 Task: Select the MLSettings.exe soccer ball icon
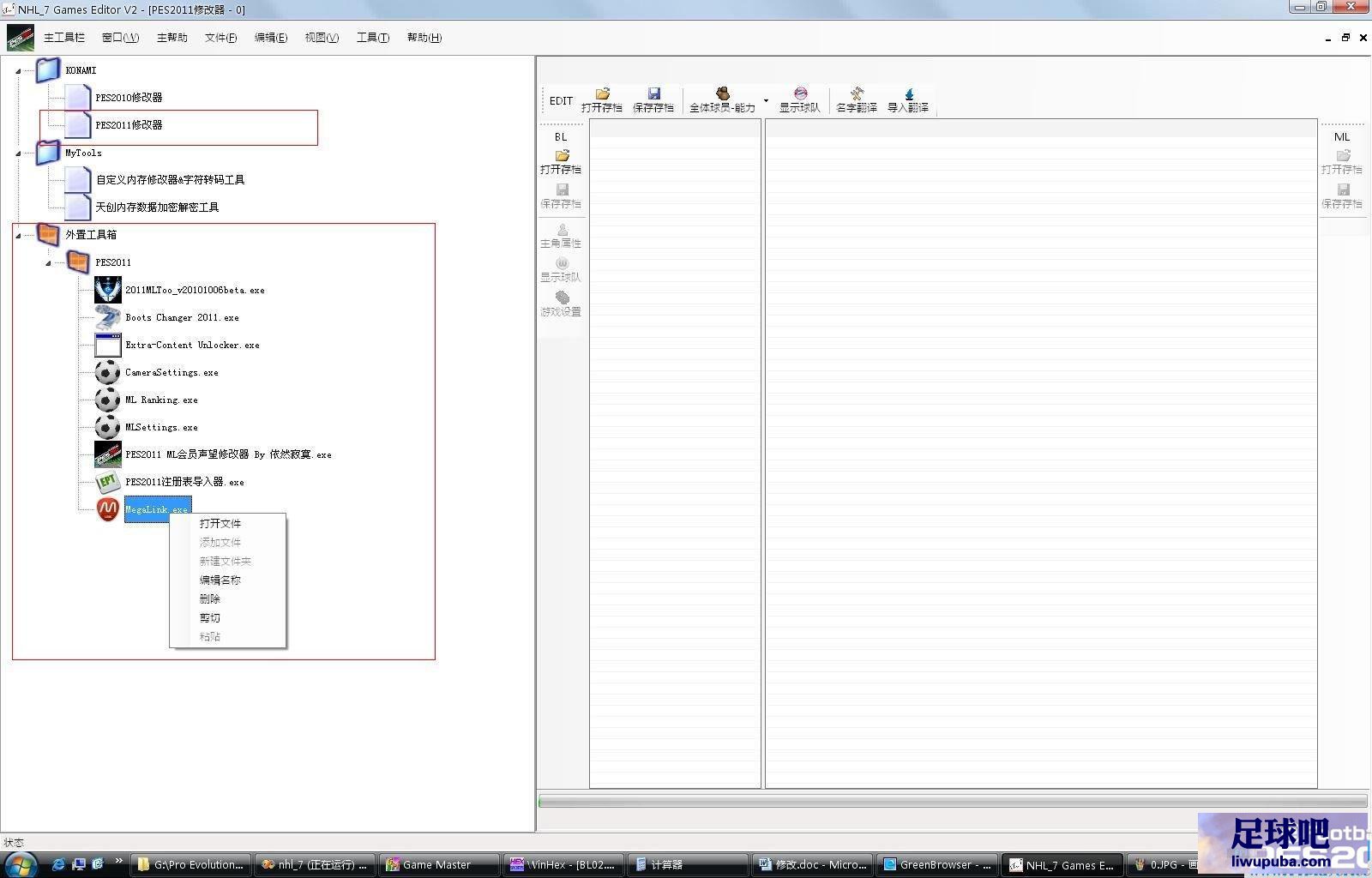click(x=108, y=427)
